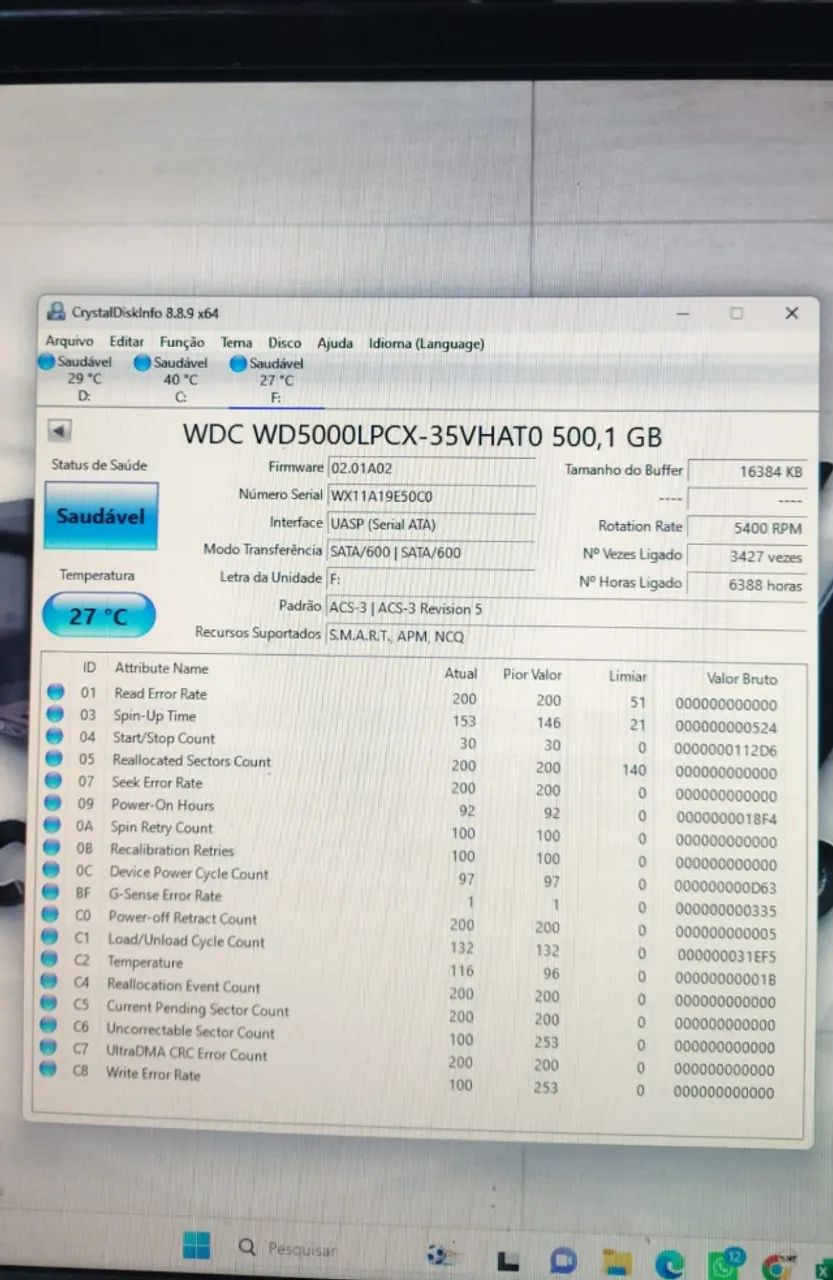Click status circle for Read Error Rate

click(55, 691)
